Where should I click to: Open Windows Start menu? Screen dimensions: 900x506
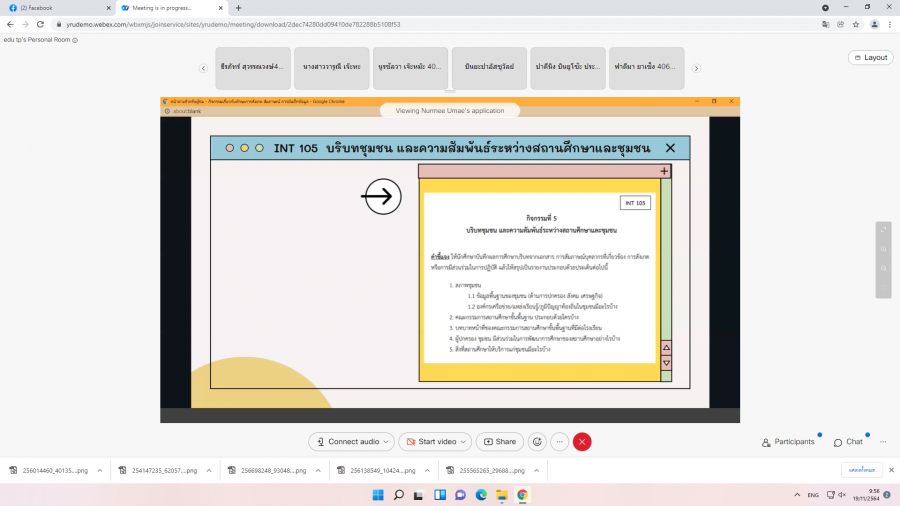coord(378,495)
